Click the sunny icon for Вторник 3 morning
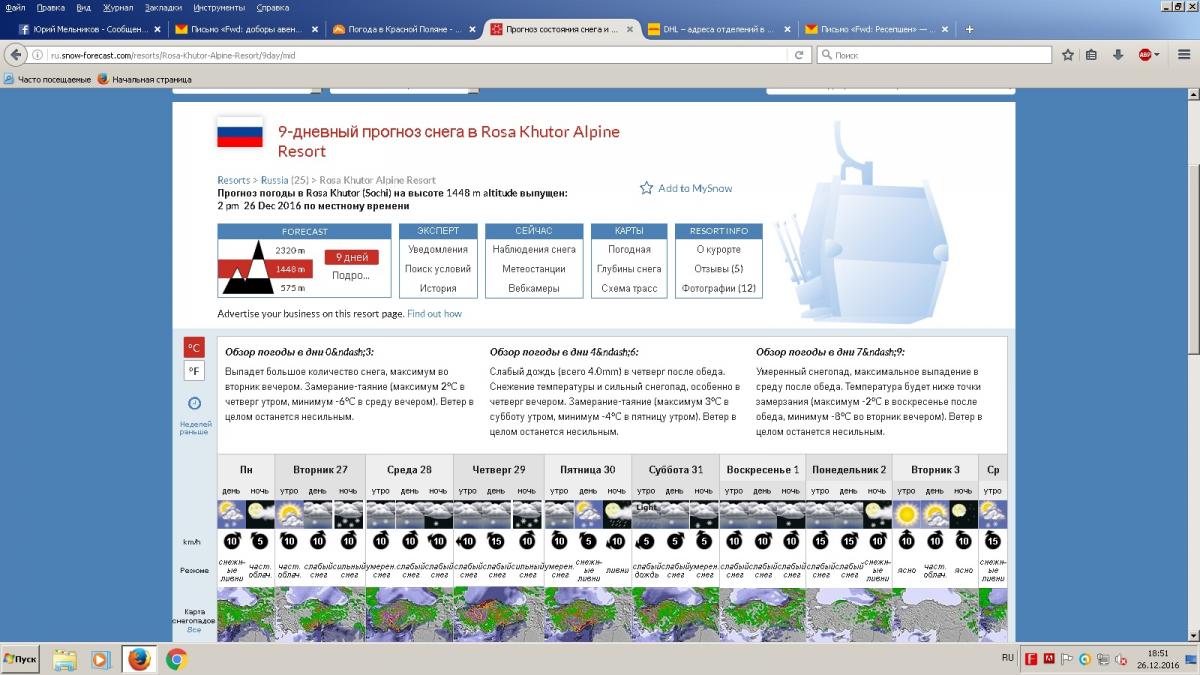1200x675 pixels. pyautogui.click(x=906, y=514)
